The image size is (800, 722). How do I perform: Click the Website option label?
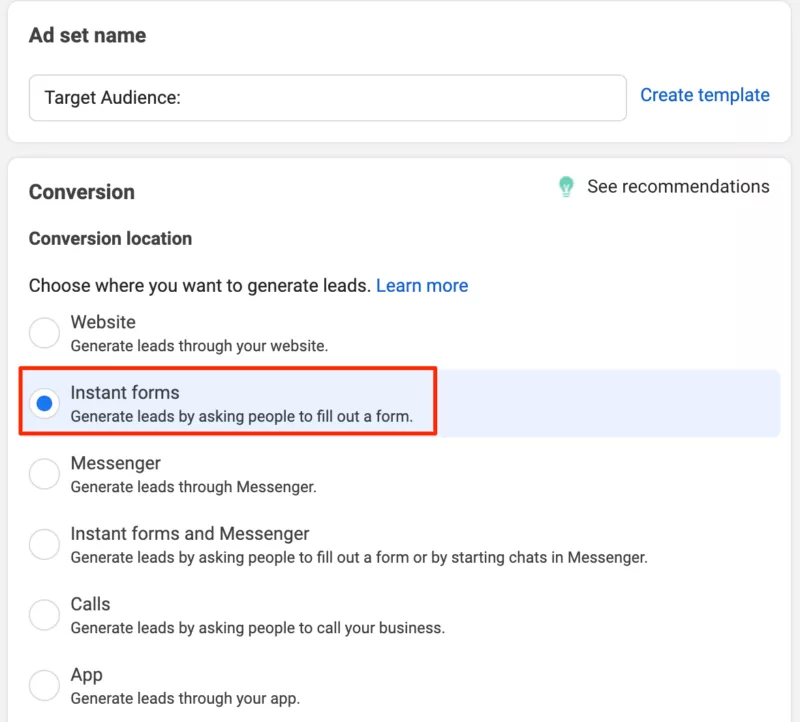[102, 322]
